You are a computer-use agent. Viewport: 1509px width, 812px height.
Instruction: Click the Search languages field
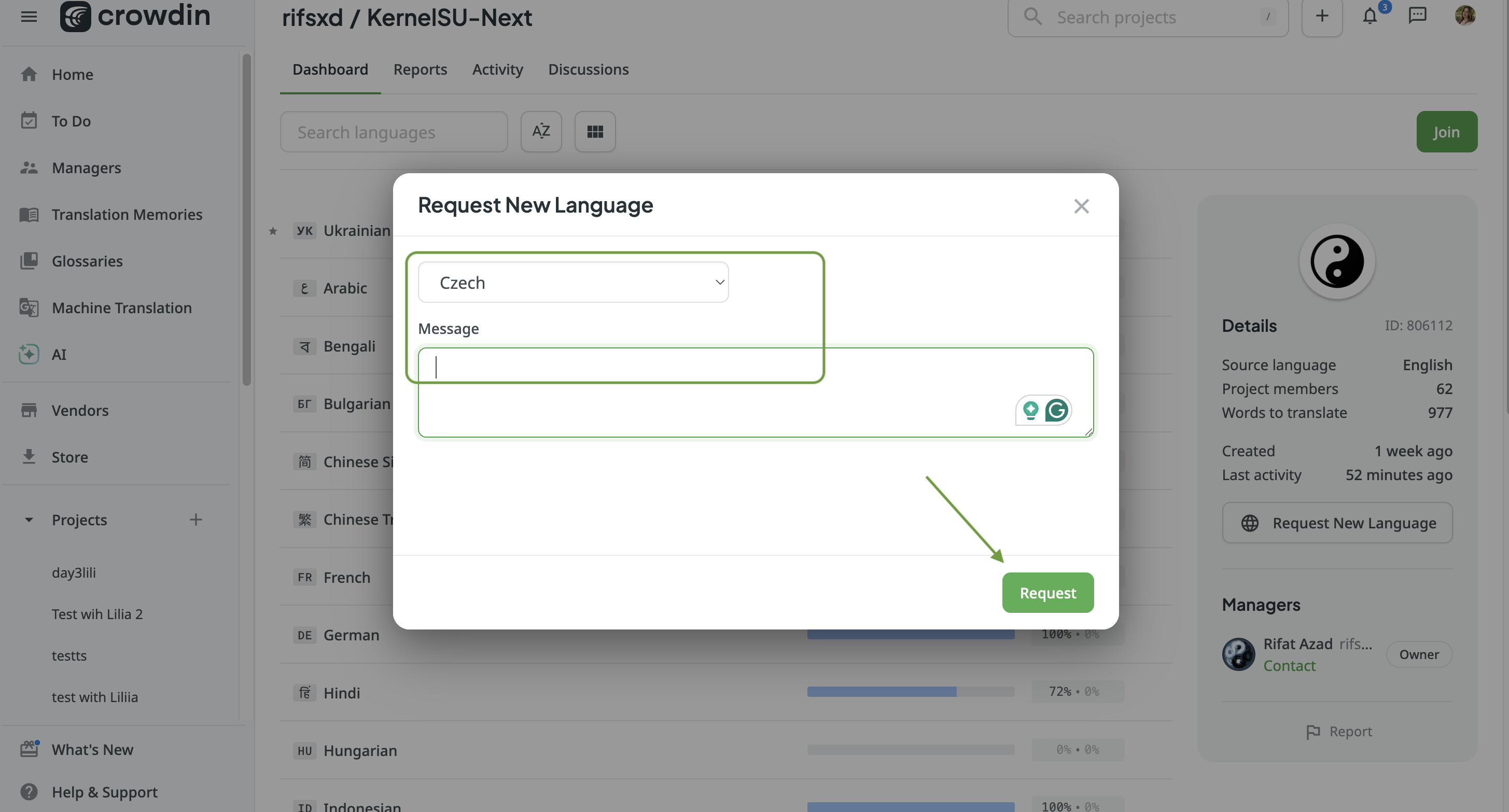click(x=394, y=132)
